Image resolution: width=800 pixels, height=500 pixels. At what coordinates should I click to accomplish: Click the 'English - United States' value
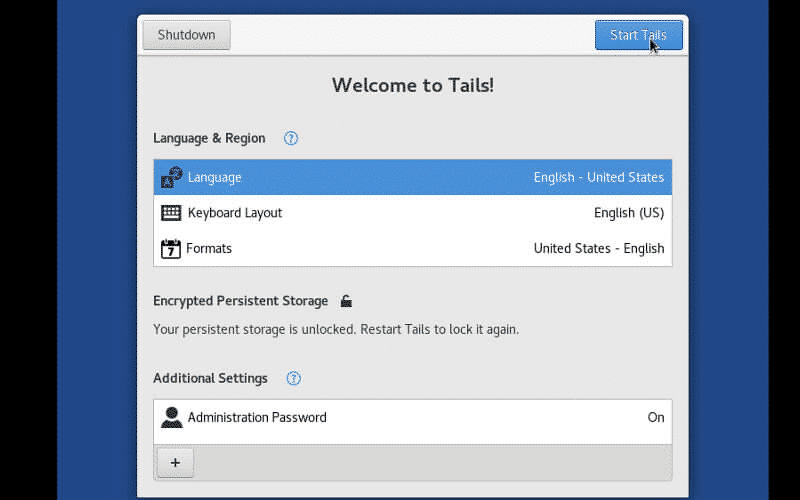[599, 177]
